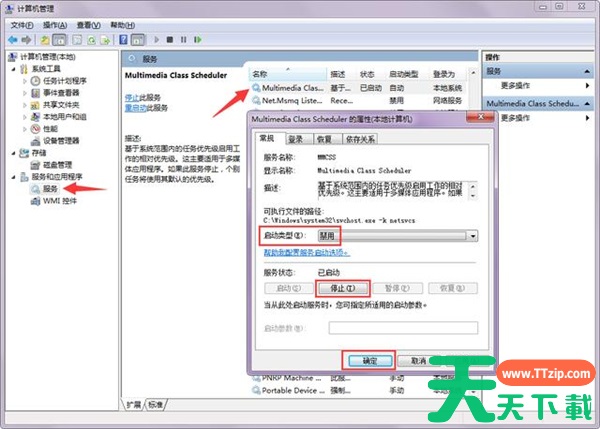Click the 停止(T) button in dialog
Screen dimensions: 600x429
click(343, 289)
